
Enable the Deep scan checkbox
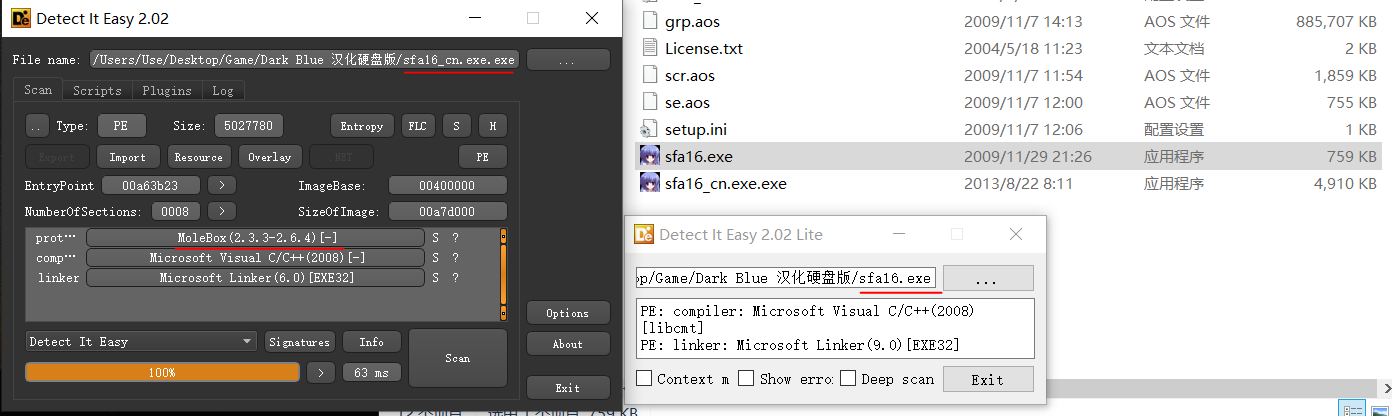click(848, 379)
